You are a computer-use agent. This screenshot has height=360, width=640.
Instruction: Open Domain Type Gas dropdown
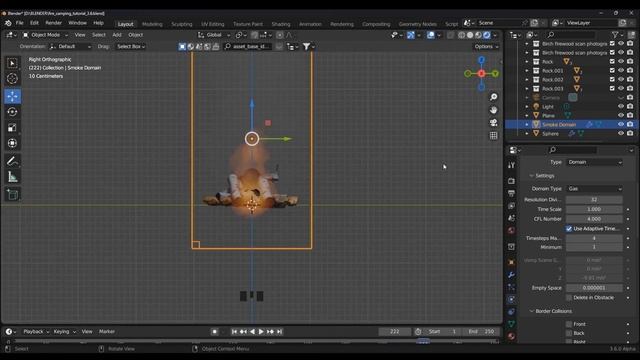(594, 189)
